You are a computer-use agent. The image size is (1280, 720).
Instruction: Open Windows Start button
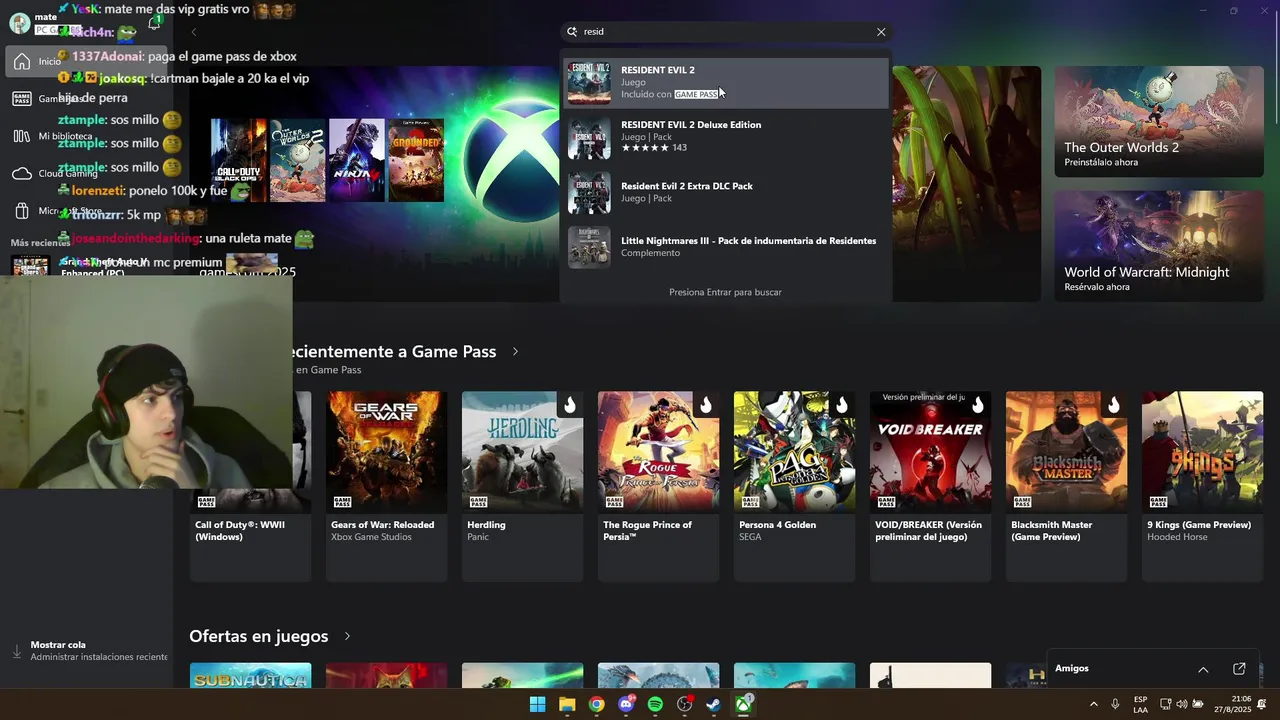coord(538,704)
